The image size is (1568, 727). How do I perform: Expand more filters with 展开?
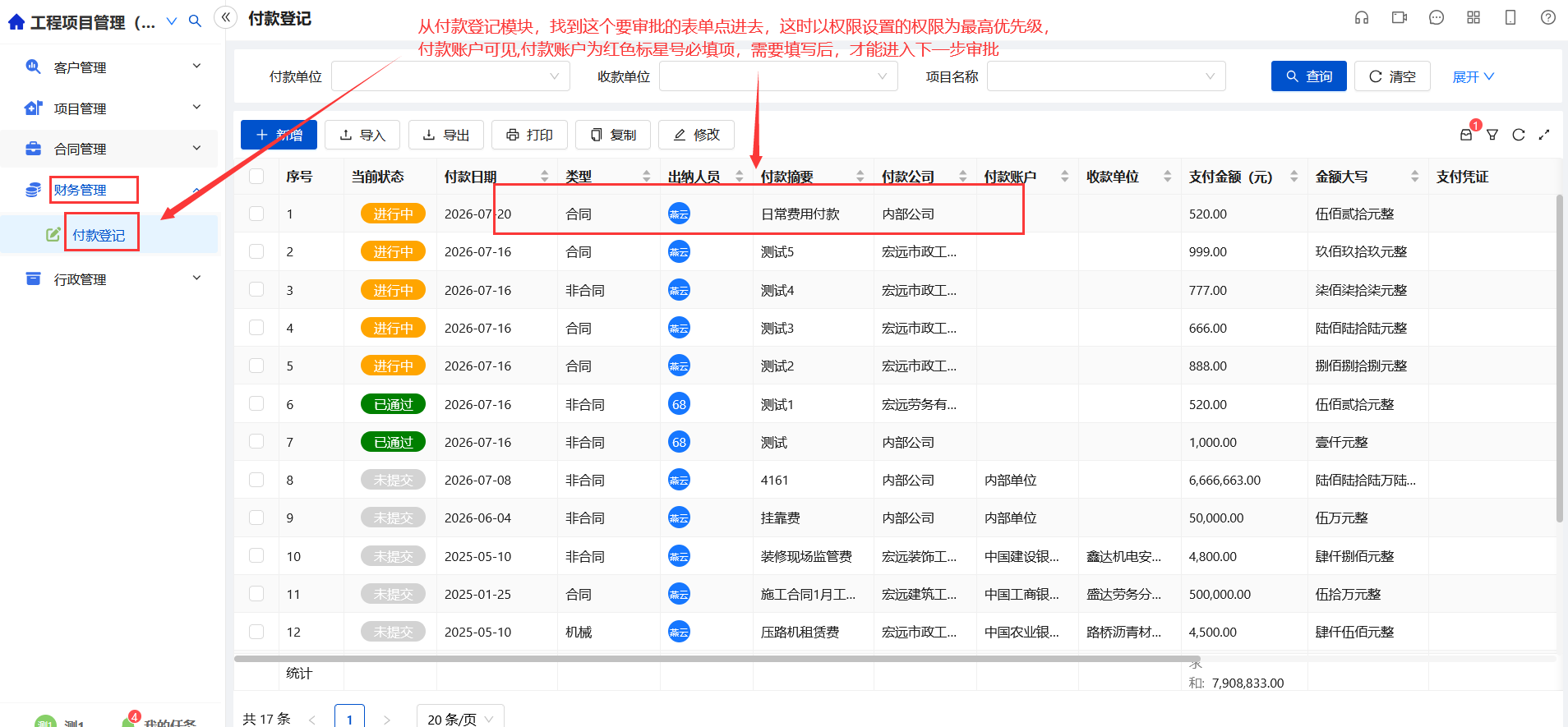click(1473, 76)
